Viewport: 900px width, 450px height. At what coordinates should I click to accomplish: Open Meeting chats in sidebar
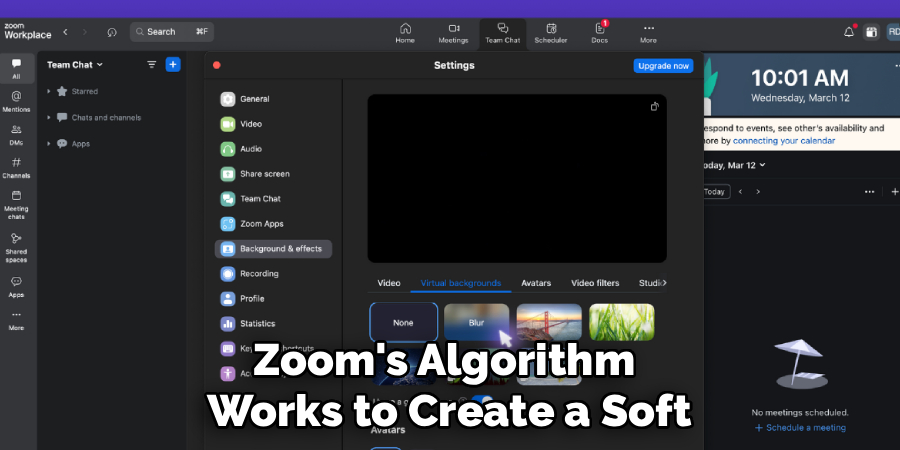(x=16, y=205)
